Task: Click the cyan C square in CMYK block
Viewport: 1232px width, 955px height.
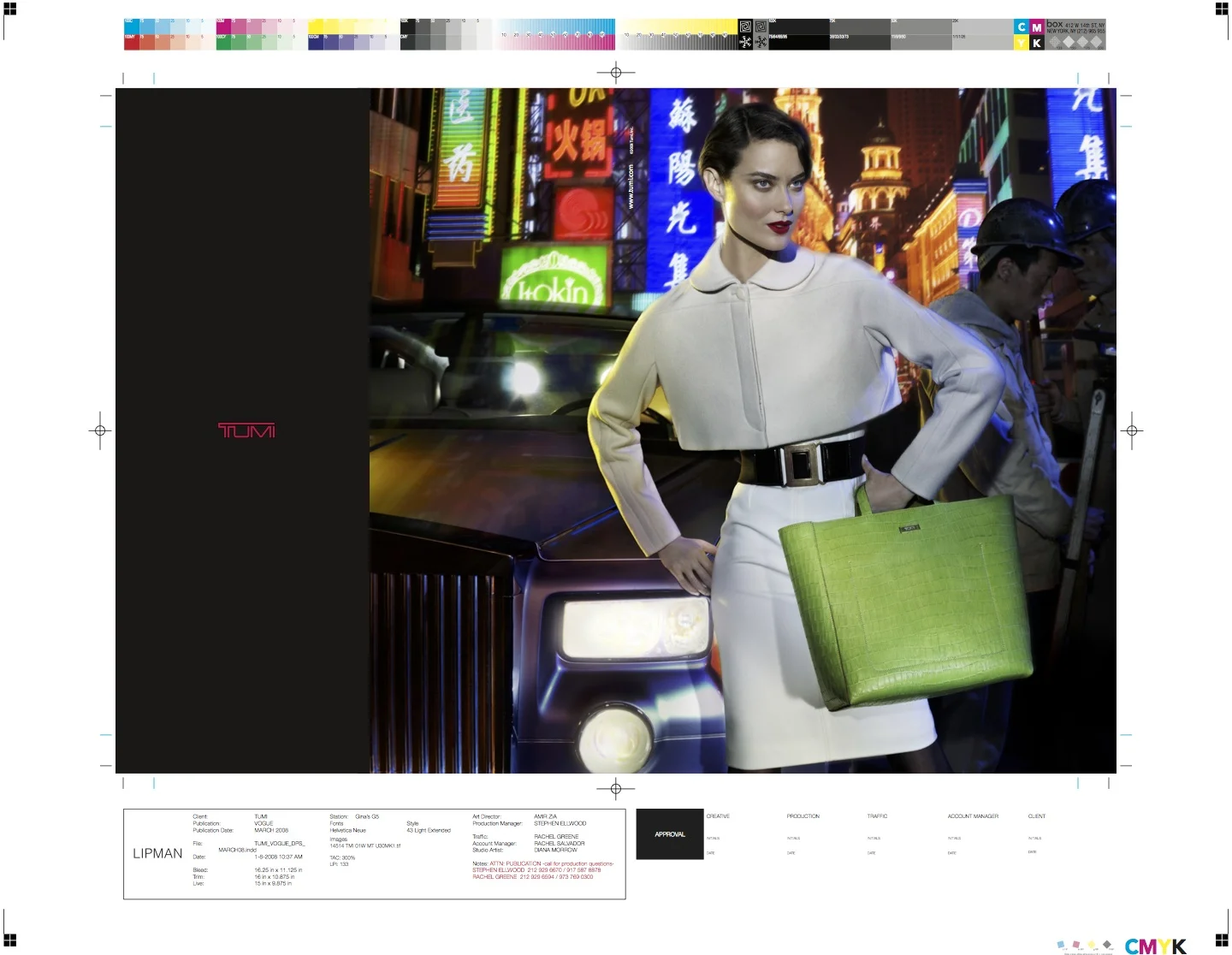Action: (1022, 27)
